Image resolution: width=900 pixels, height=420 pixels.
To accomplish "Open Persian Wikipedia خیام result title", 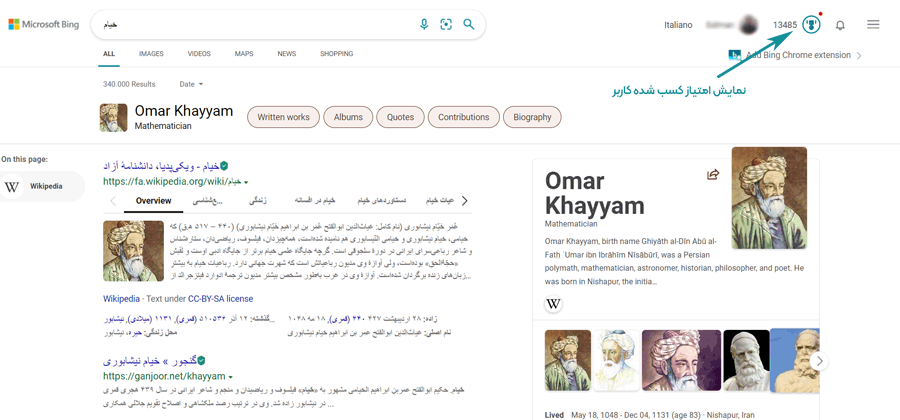I will click(x=161, y=166).
